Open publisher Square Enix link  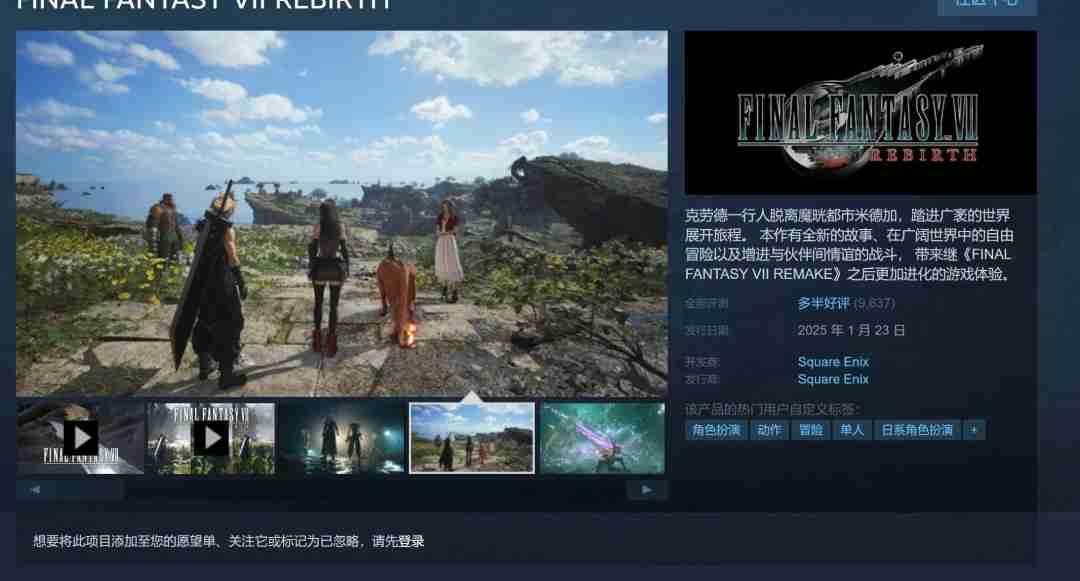click(x=833, y=379)
